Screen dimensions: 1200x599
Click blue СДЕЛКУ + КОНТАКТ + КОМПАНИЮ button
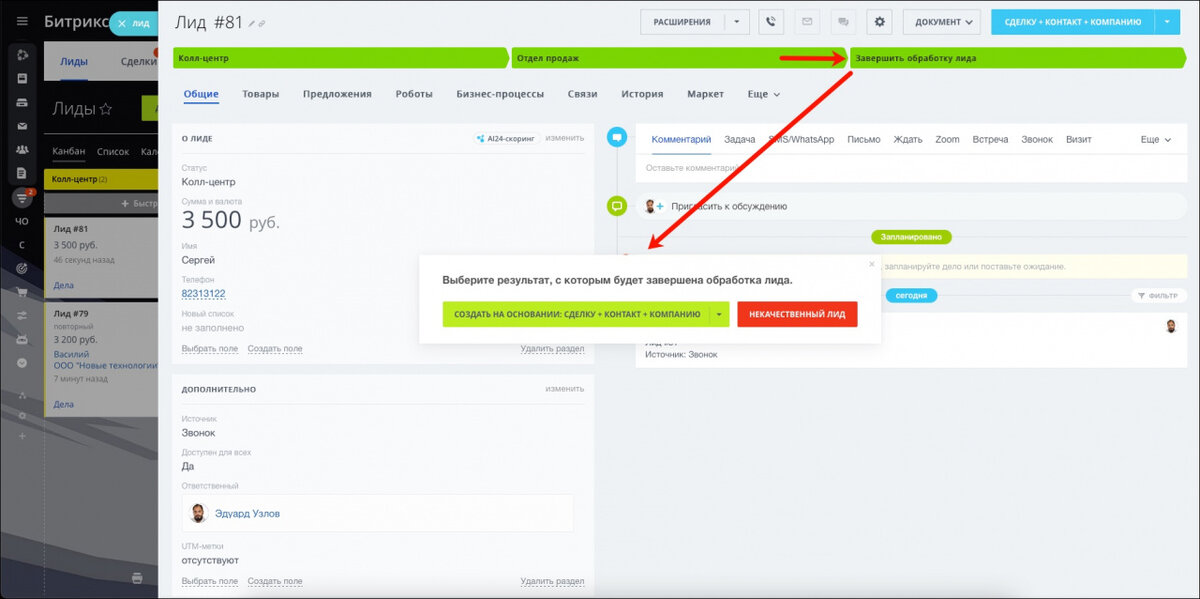click(1073, 21)
